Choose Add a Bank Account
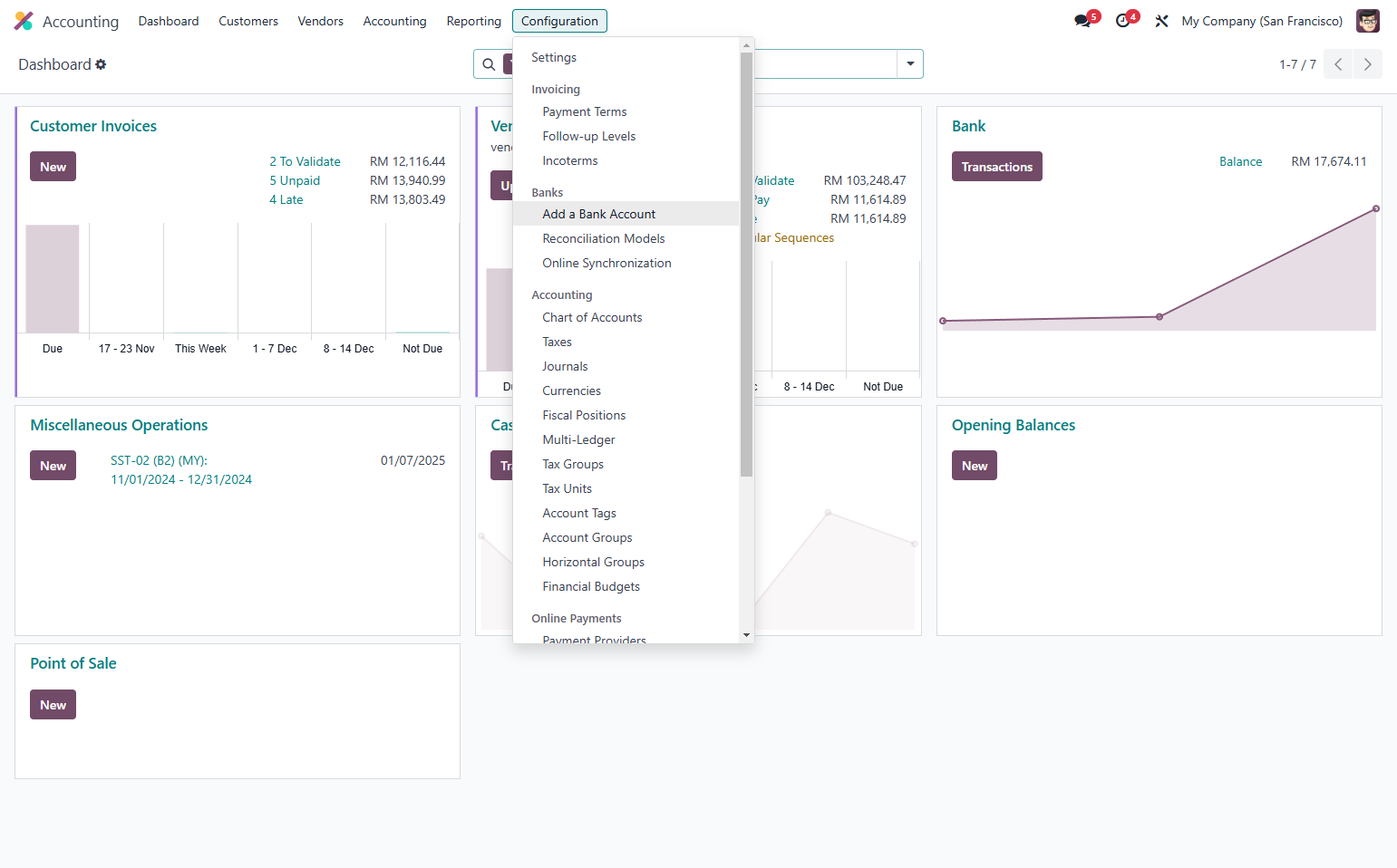The width and height of the screenshot is (1397, 868). point(626,214)
